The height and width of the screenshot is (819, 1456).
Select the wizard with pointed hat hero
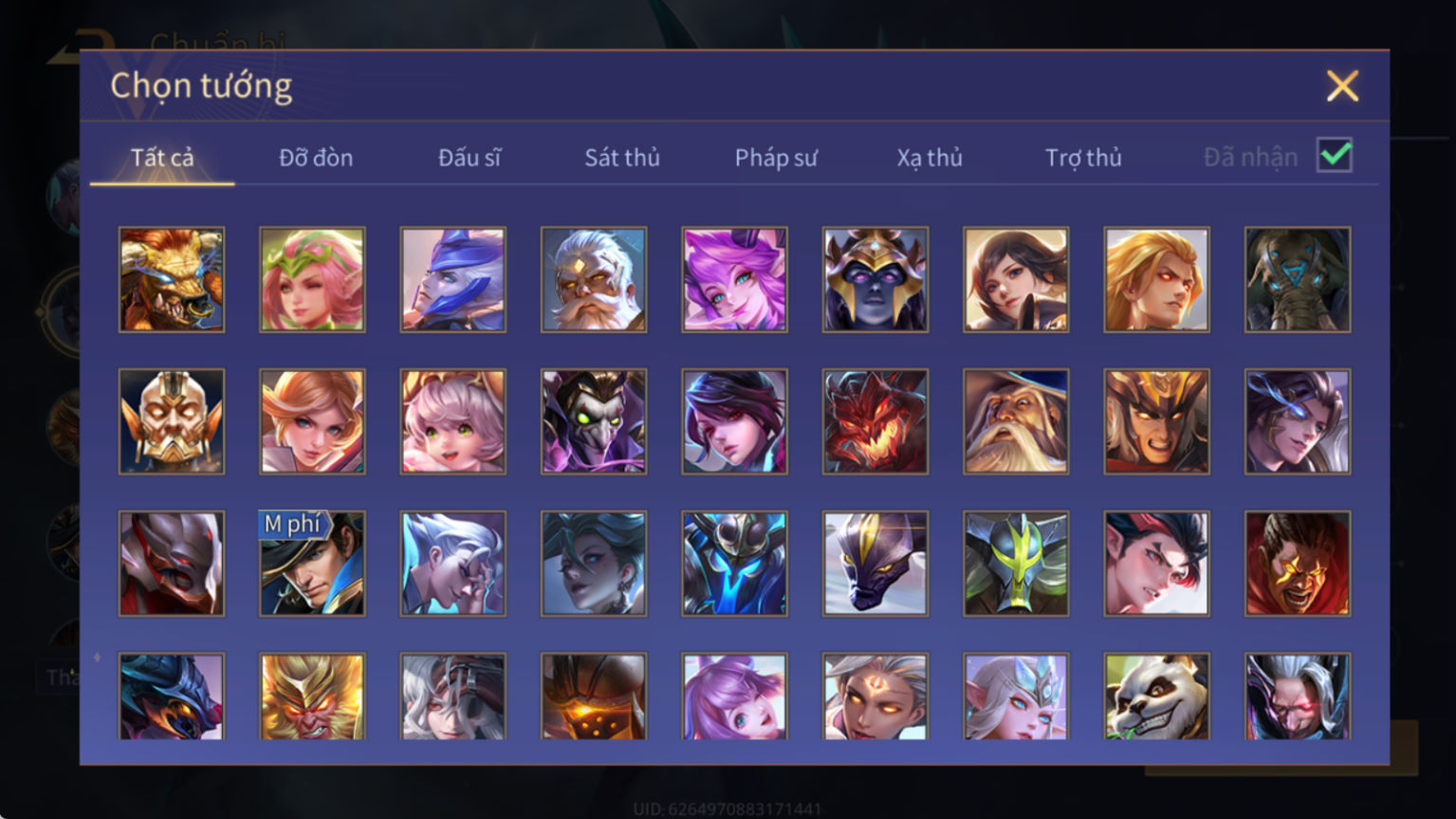pos(1016,421)
